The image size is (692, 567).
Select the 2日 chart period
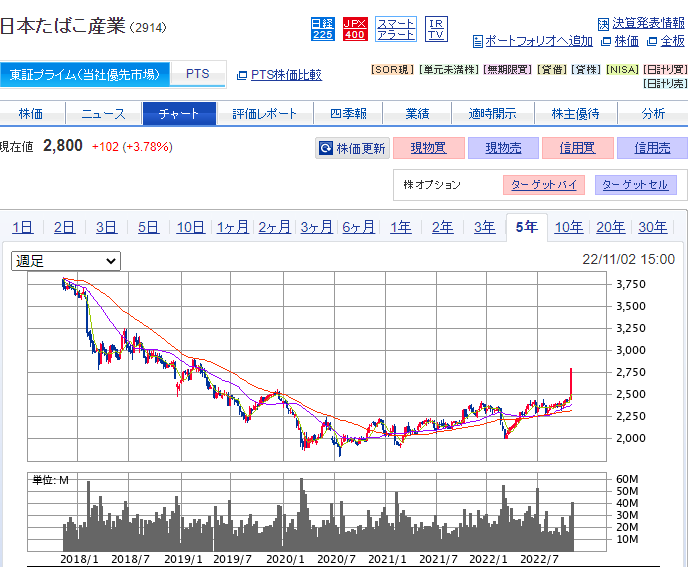tap(64, 227)
